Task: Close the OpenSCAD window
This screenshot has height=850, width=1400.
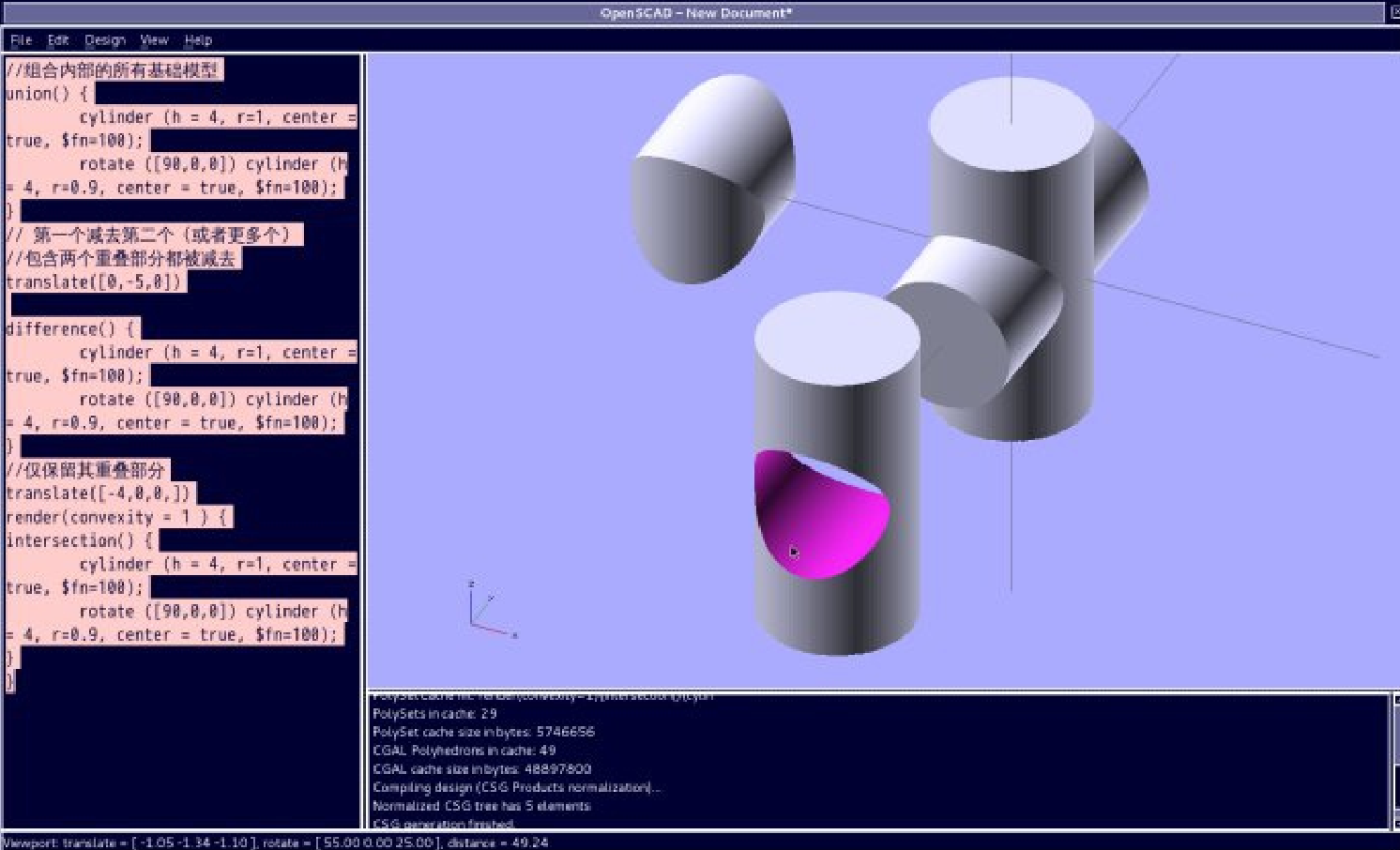Action: [x=1393, y=12]
